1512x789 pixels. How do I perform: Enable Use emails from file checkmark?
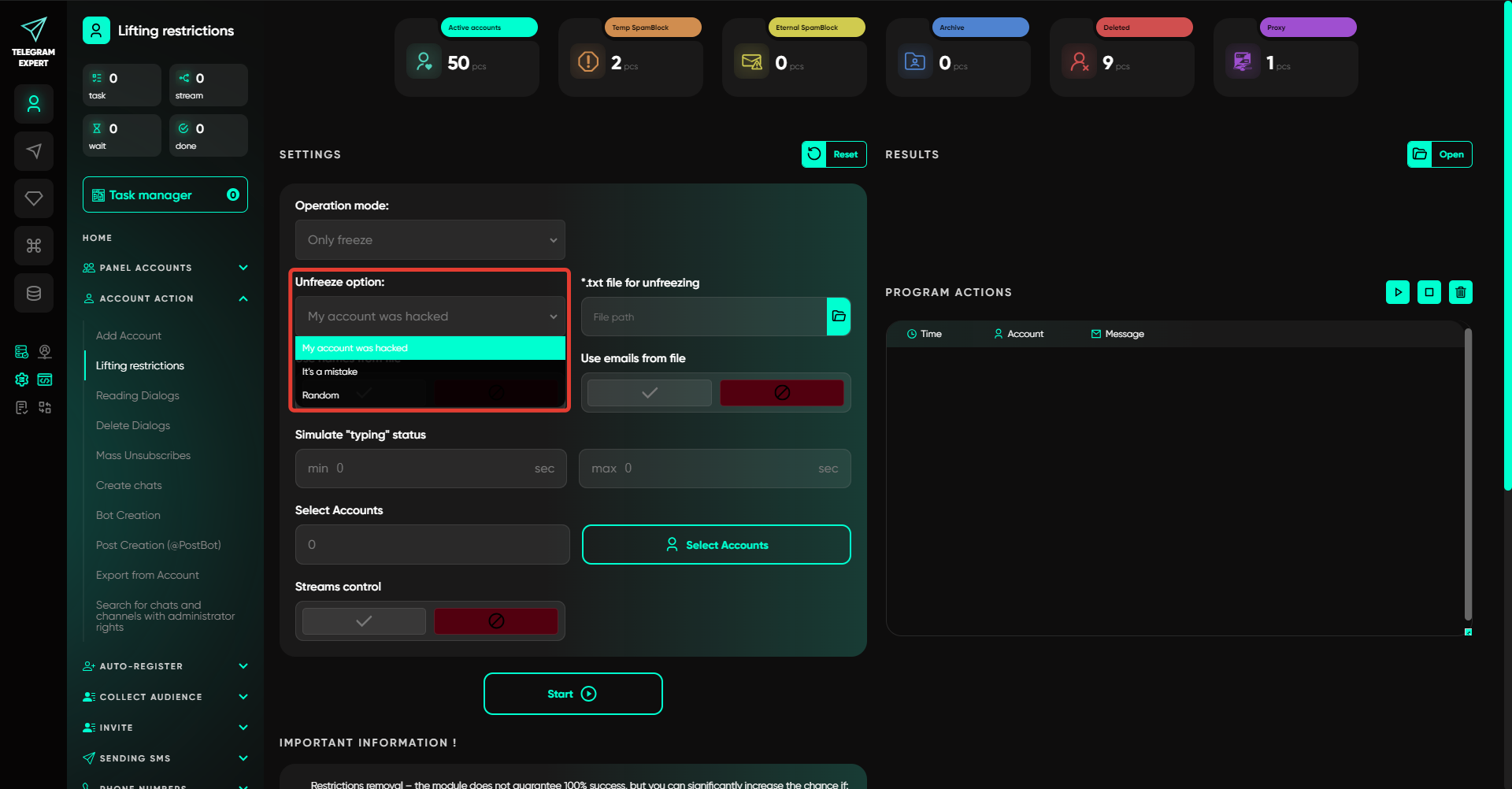[x=650, y=393]
